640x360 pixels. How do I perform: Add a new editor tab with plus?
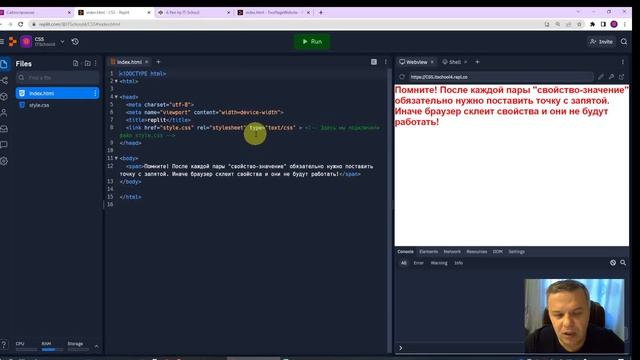click(158, 62)
